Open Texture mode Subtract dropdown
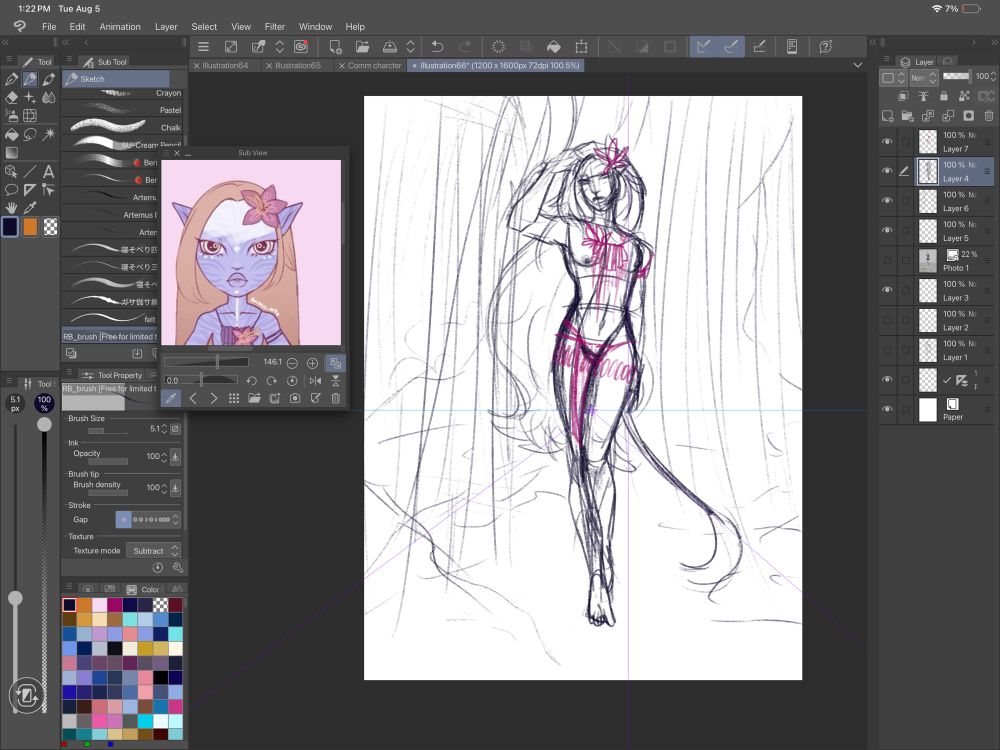 pos(153,550)
